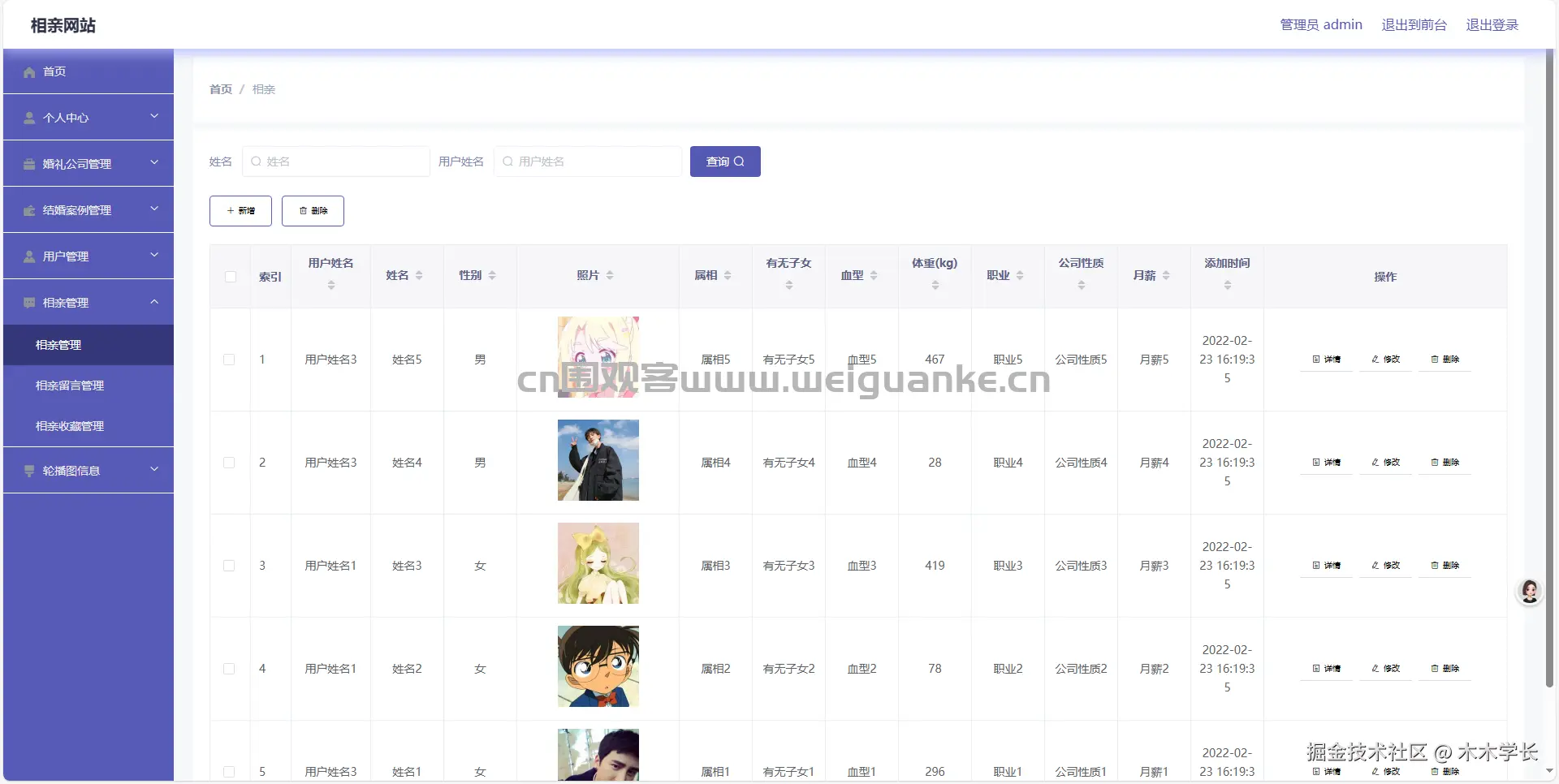View 详情 for the 姓名4 row

coord(1327,463)
